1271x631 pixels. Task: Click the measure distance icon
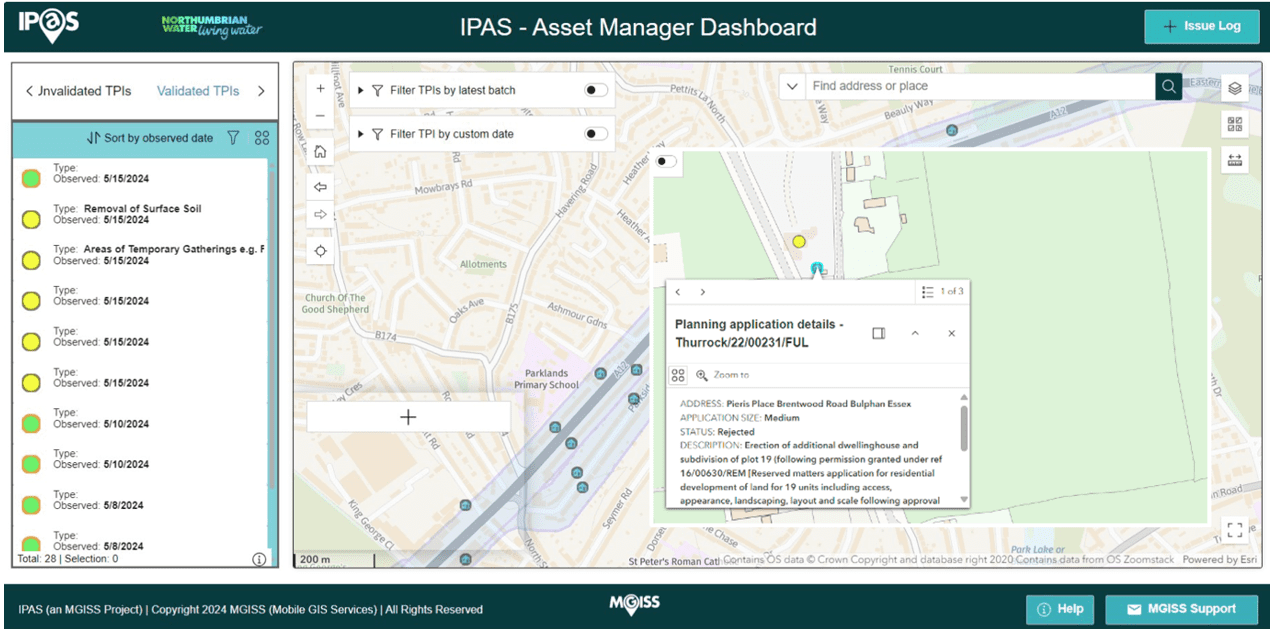[1235, 159]
